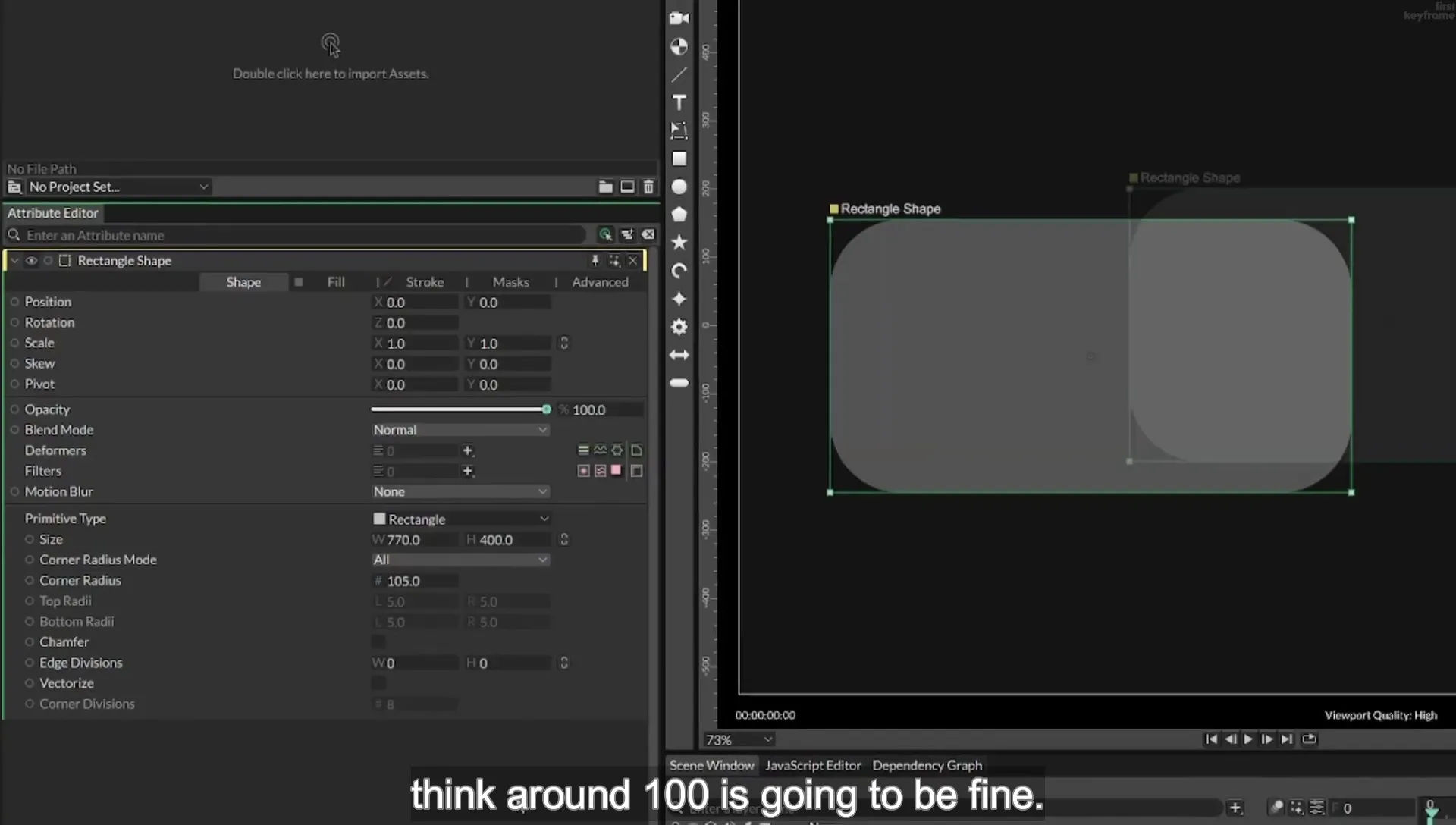The image size is (1456, 825).
Task: Open the Blend Mode dropdown
Action: (x=460, y=430)
